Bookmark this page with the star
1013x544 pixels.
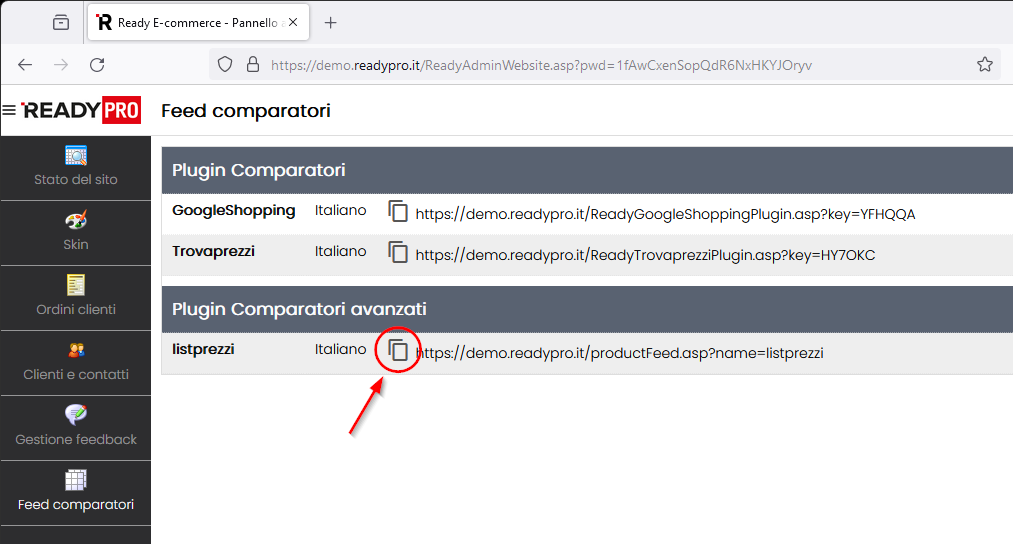985,65
